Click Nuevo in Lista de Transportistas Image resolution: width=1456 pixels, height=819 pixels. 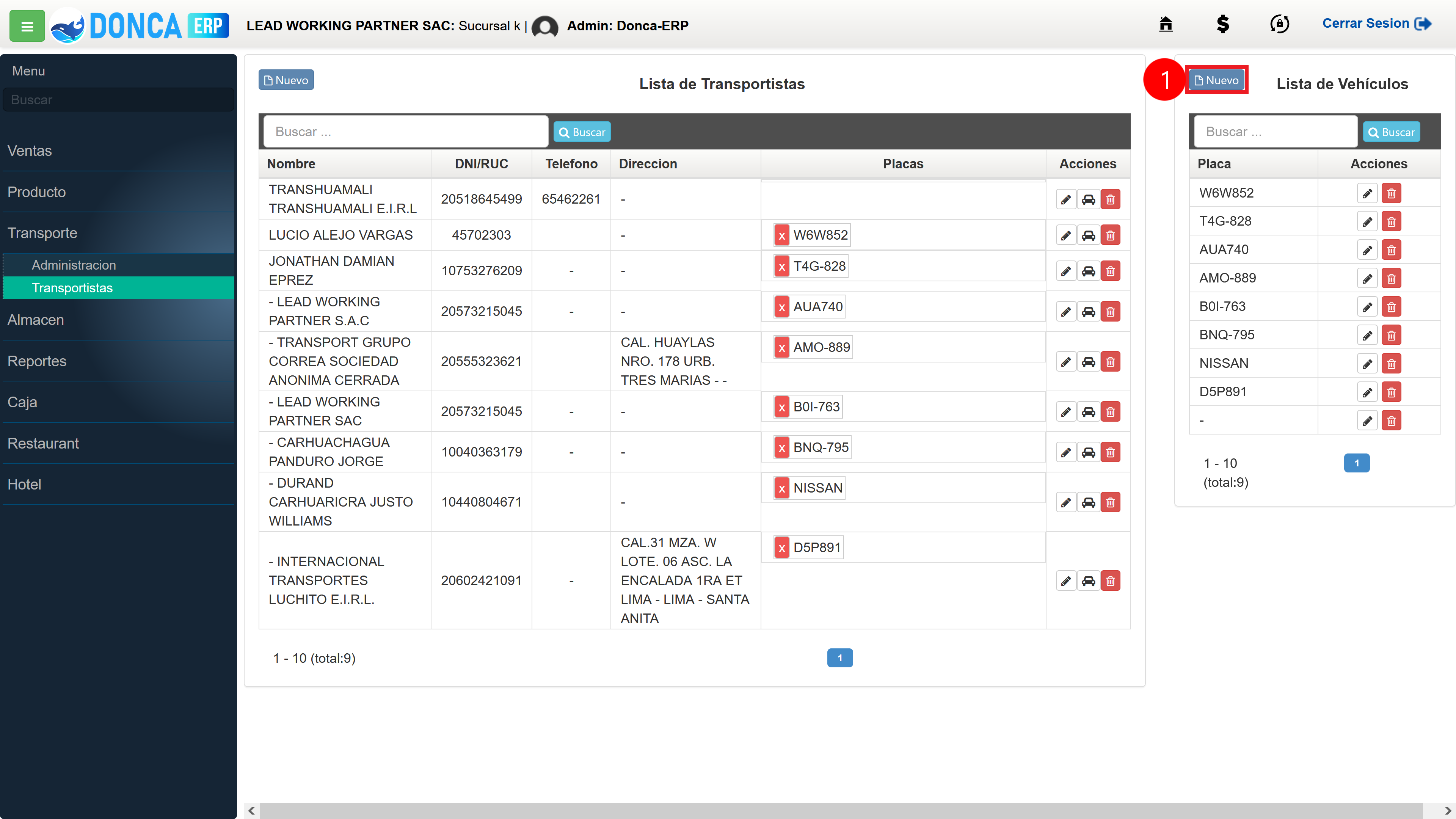[286, 80]
